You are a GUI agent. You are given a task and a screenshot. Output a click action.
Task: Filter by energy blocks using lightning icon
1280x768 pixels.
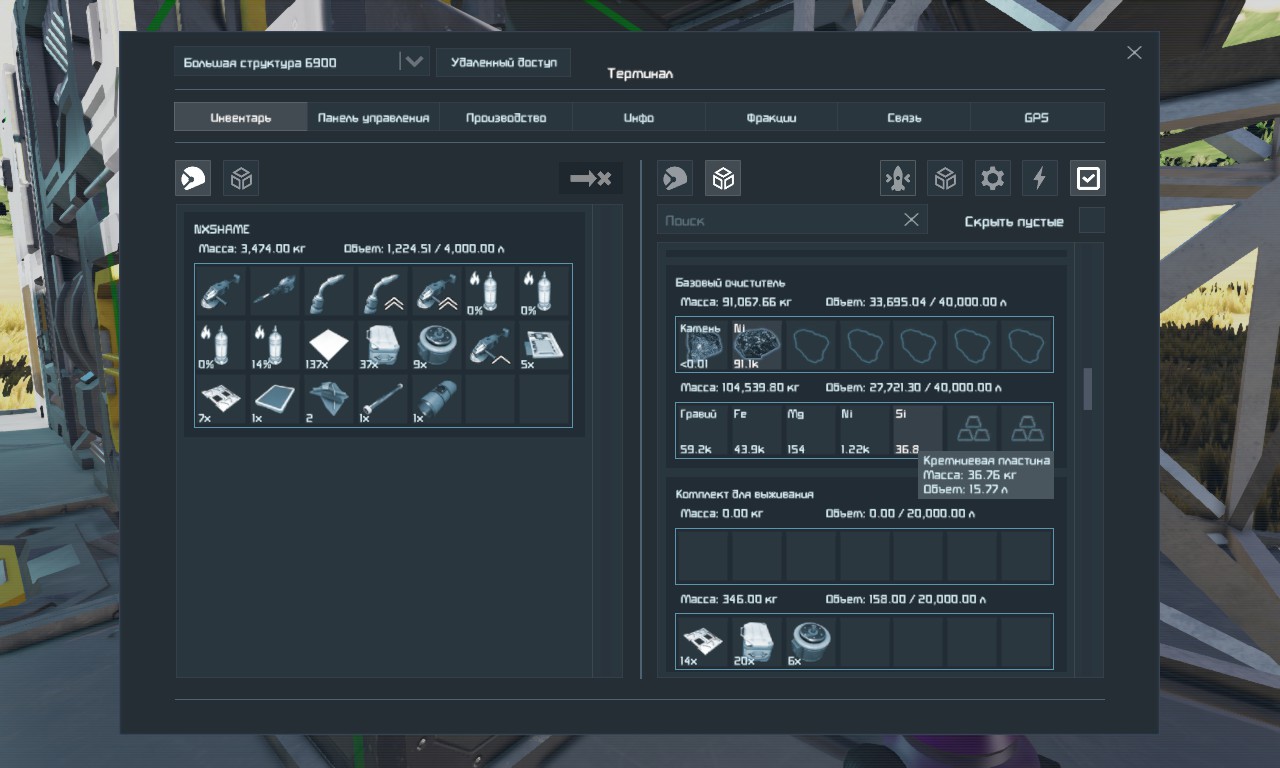1039,178
